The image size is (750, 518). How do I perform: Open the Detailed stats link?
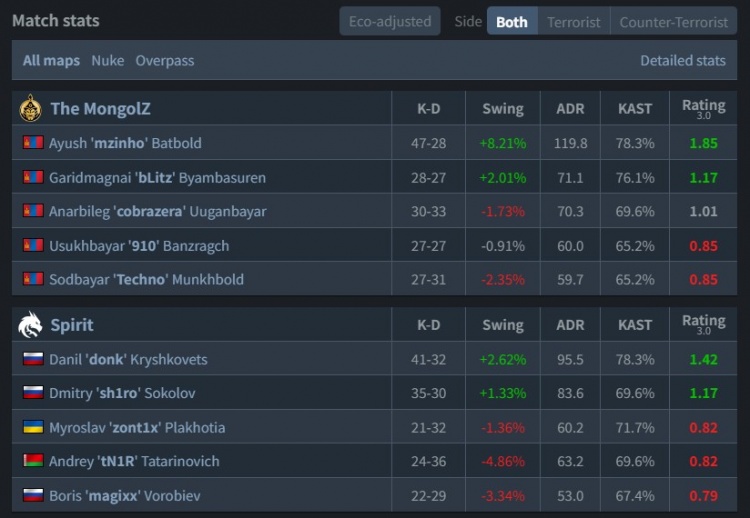683,60
